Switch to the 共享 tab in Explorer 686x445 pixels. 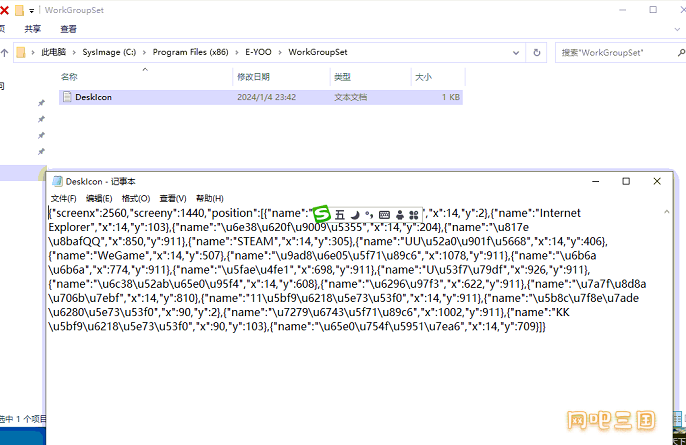32,29
